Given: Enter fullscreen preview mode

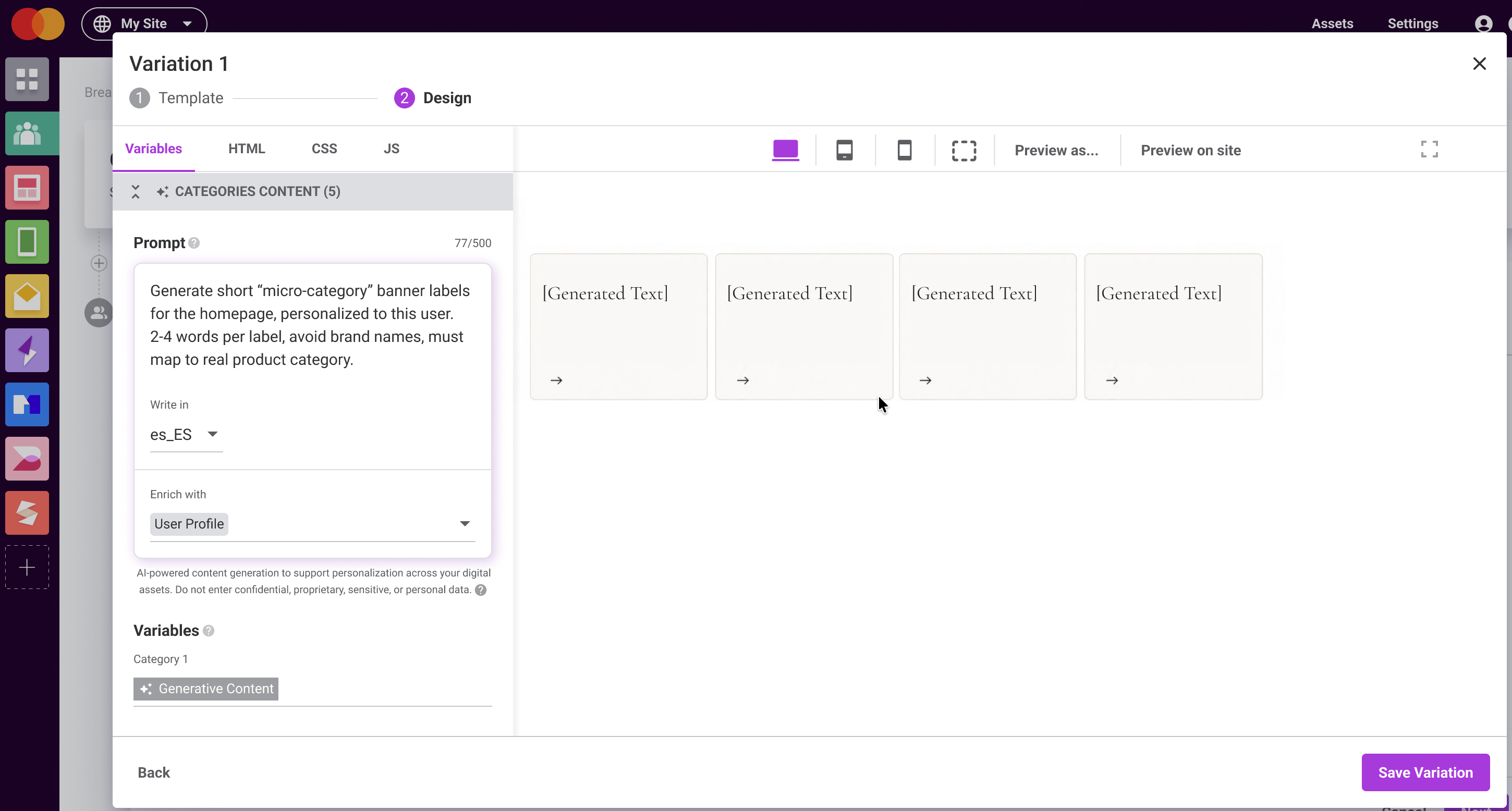Looking at the screenshot, I should (1430, 149).
